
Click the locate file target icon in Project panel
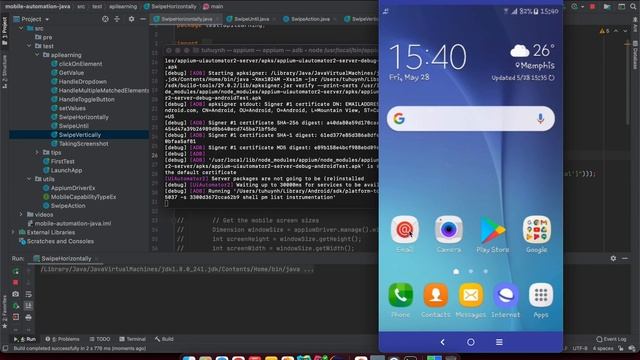tap(105, 19)
